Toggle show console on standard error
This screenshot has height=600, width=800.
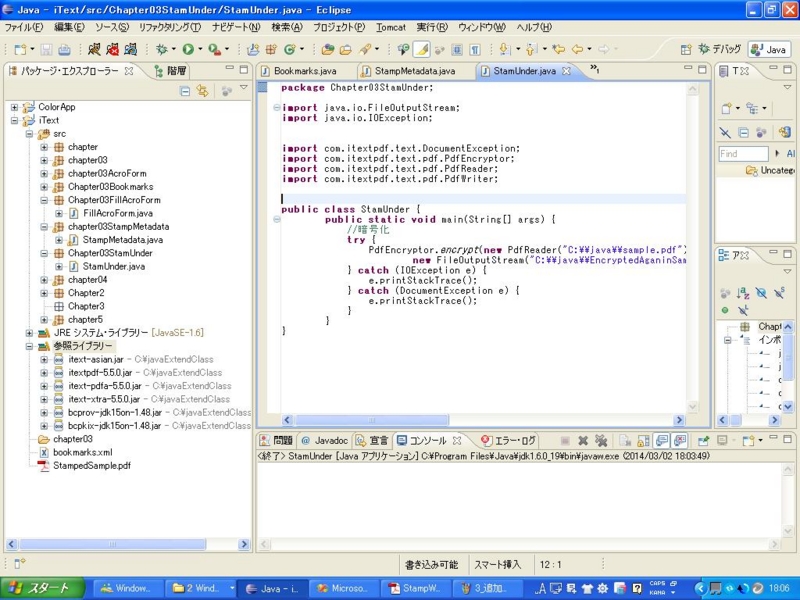coord(680,440)
